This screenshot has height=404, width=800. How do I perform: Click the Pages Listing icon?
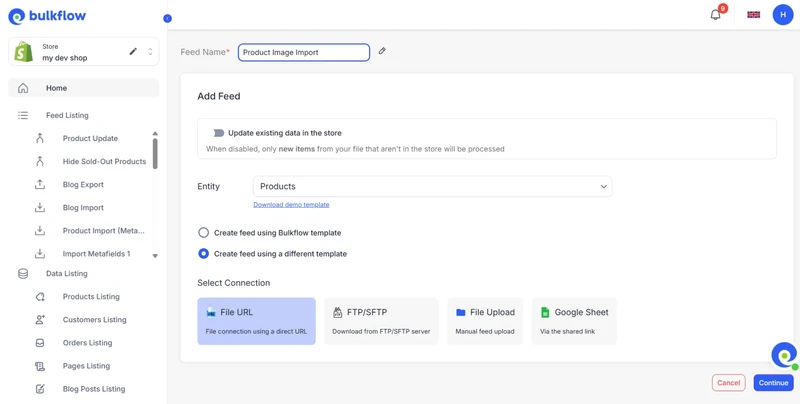(40, 366)
